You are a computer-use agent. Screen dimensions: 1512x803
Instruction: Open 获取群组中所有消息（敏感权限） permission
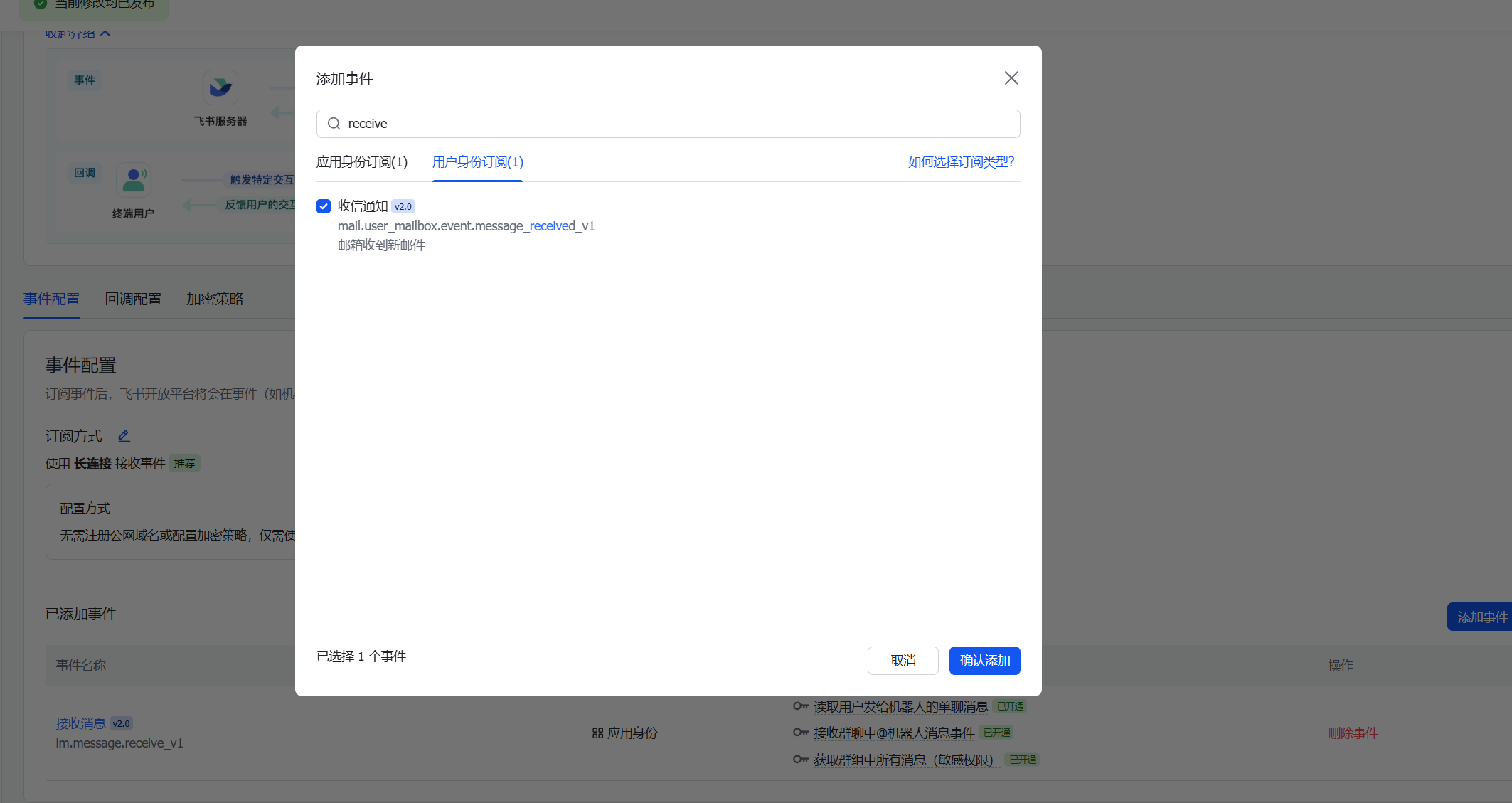pyautogui.click(x=907, y=760)
